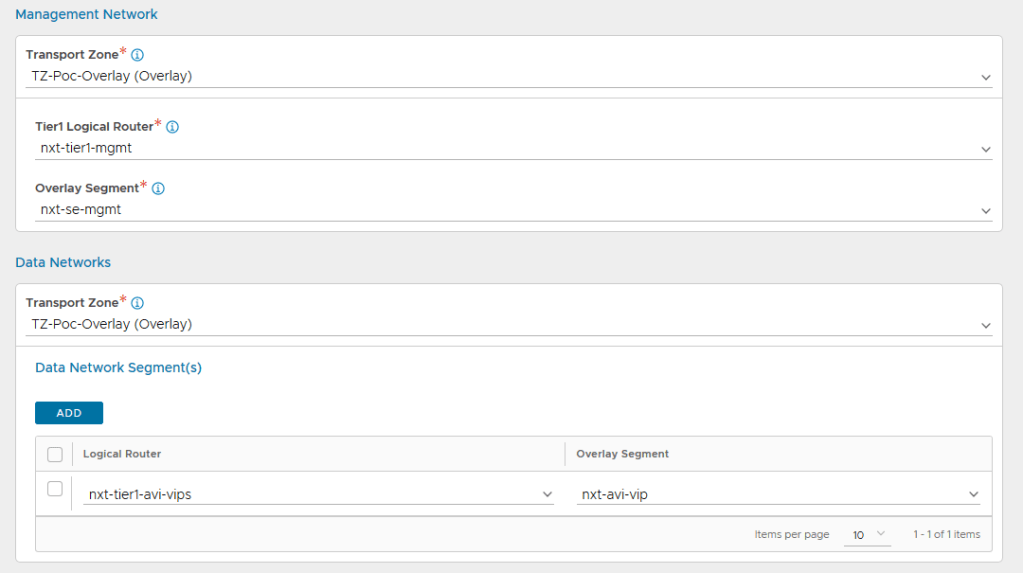1023x573 pixels.
Task: Open Data Networks Transport Zone dropdown
Action: 508,324
